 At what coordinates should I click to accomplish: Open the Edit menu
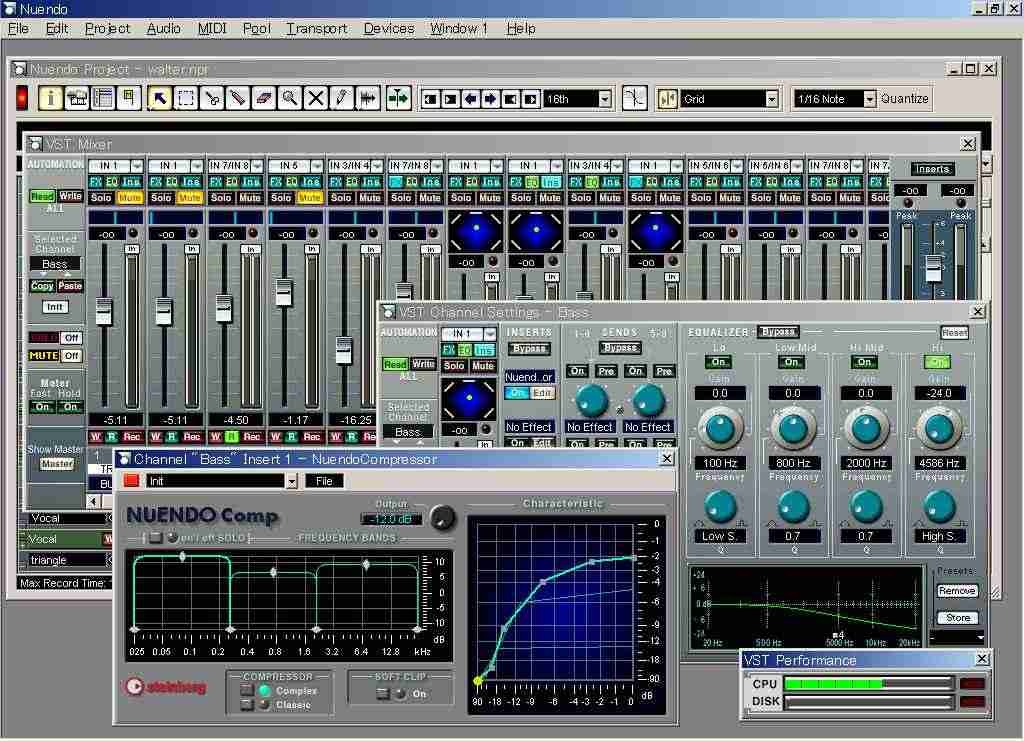point(57,29)
